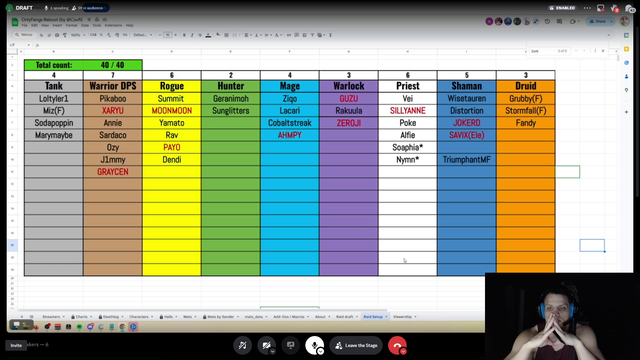Toggle Discord noise suppression button
640x360 pixels.
pyautogui.click(x=242, y=345)
